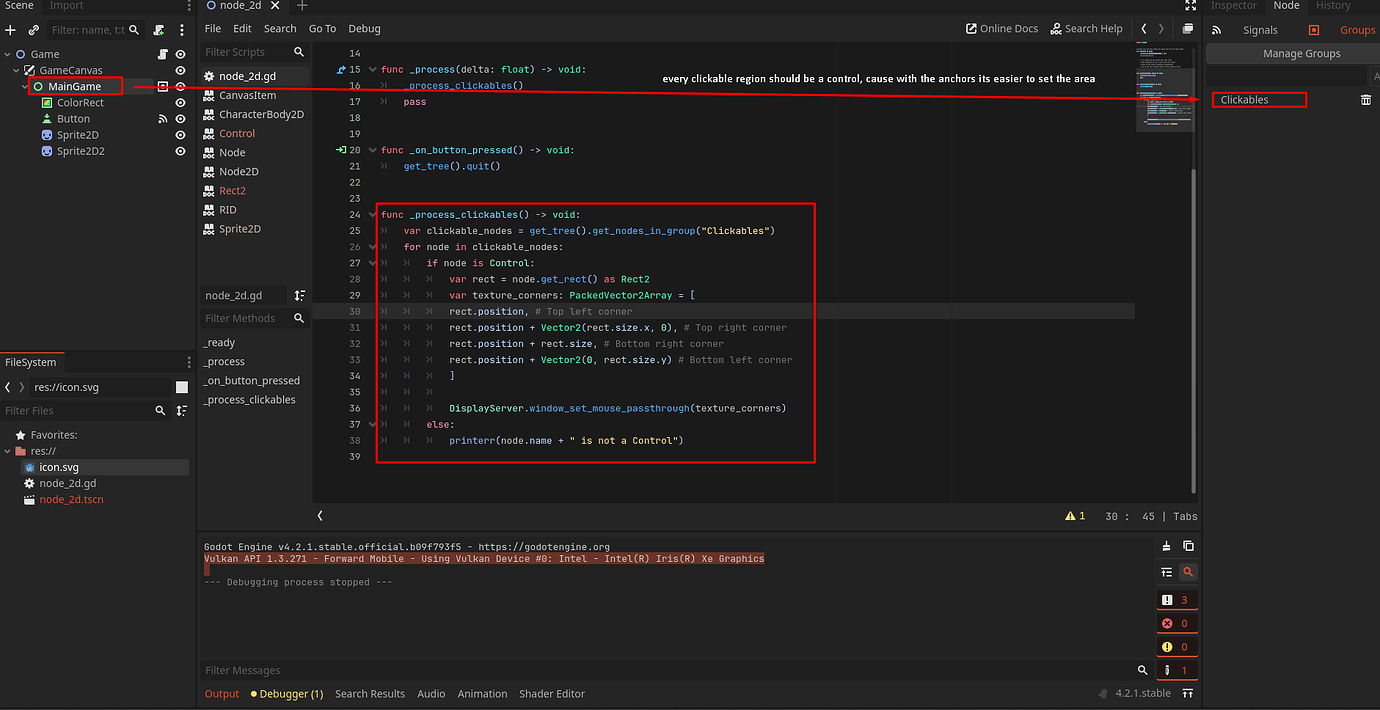The width and height of the screenshot is (1380, 710).
Task: Hide the GameCanvas node using its eye icon
Action: pos(180,70)
